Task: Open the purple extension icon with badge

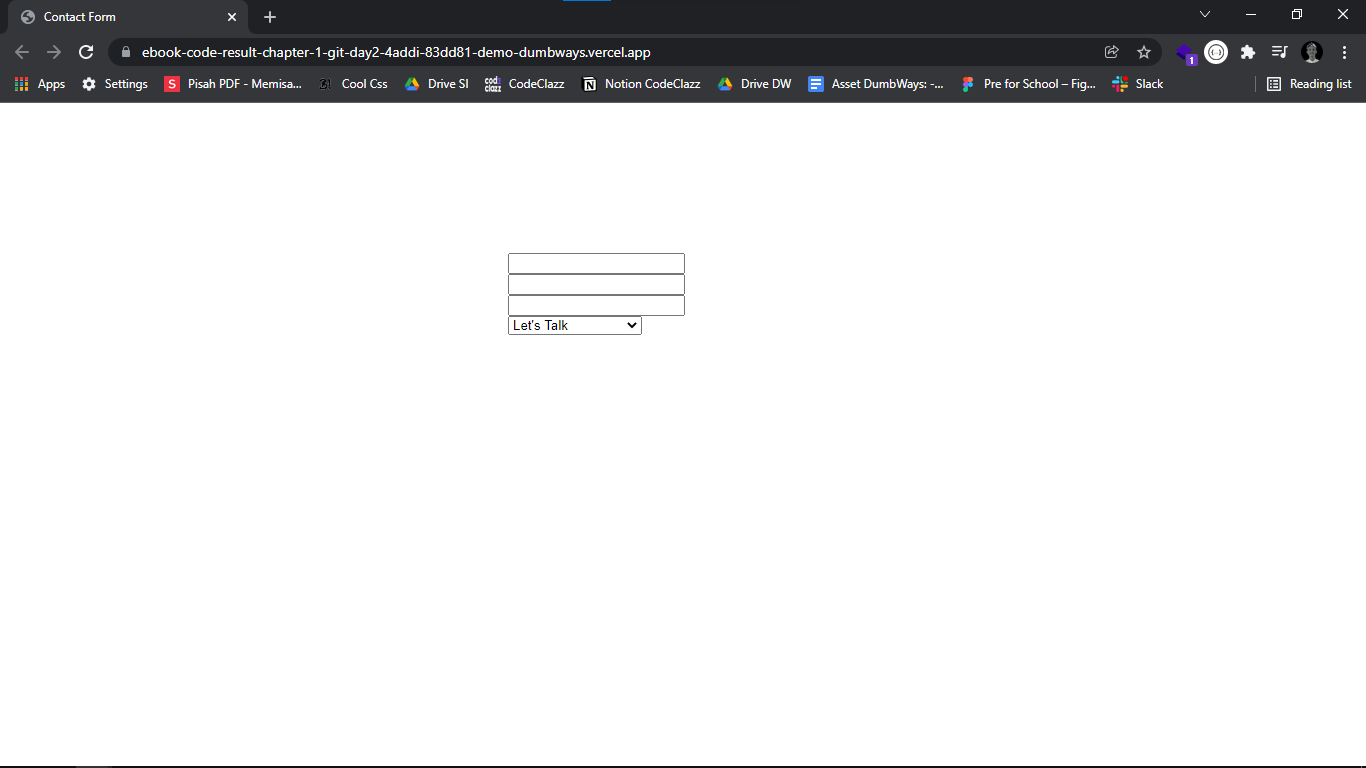Action: pos(1185,53)
